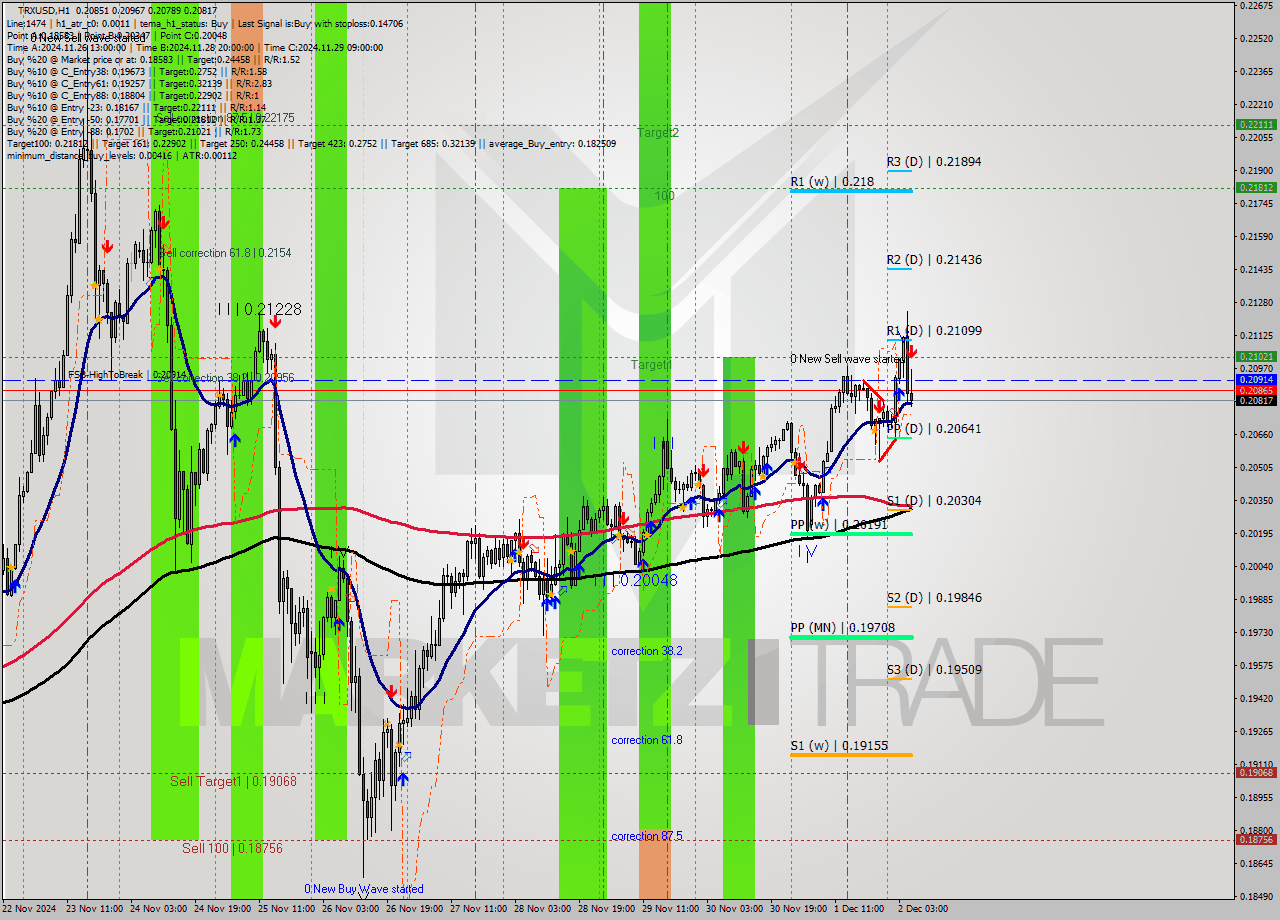Select the '30 Nov 19:00' time label
Screen dimensions: 1280x920
pos(798,909)
